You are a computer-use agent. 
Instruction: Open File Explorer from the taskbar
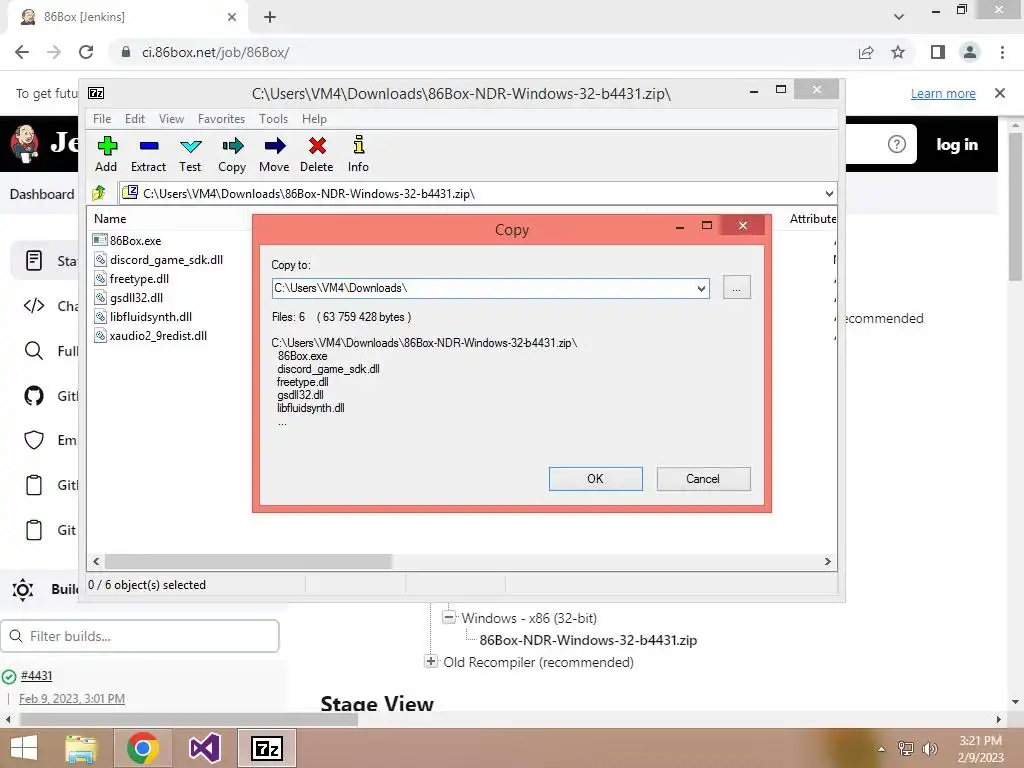tap(81, 748)
